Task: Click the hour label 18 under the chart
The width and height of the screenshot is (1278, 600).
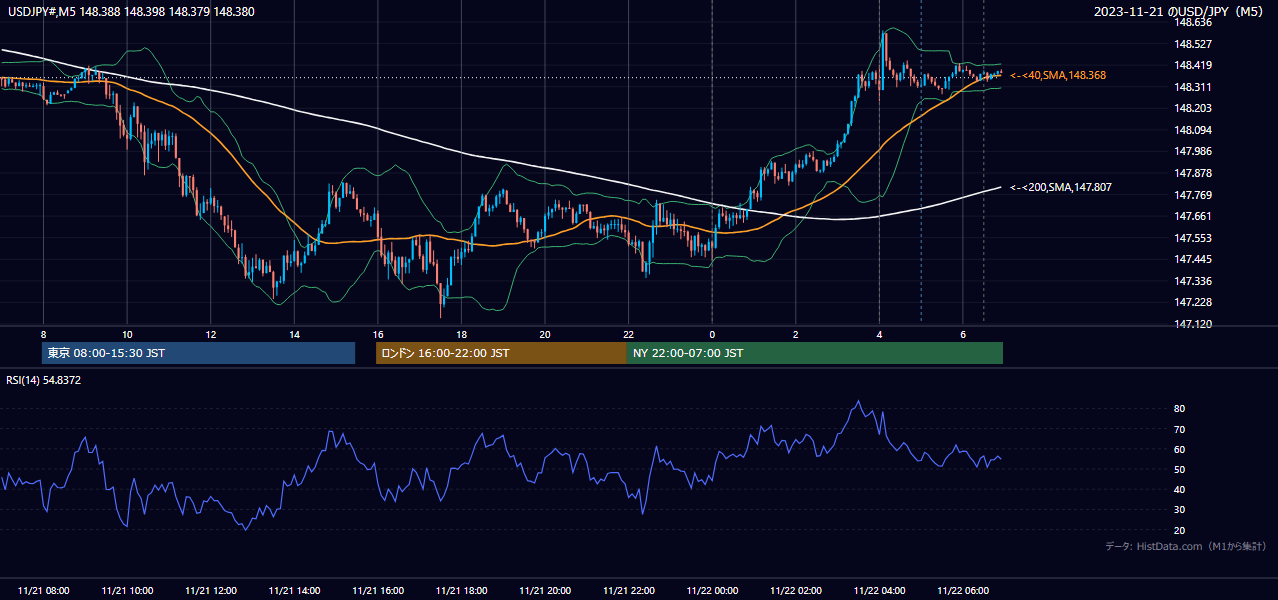Action: (x=461, y=334)
